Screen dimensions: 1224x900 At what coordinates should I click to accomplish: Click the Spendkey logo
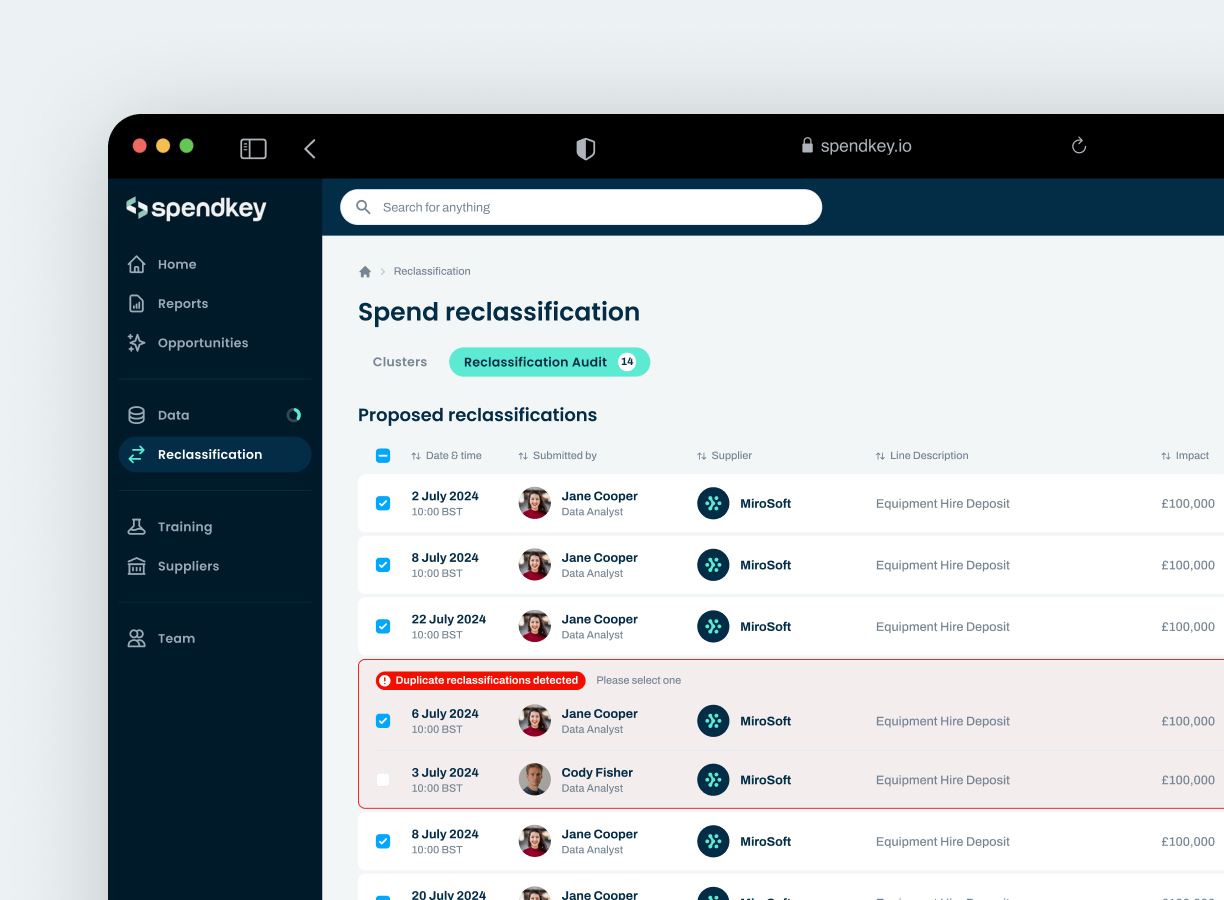point(196,208)
